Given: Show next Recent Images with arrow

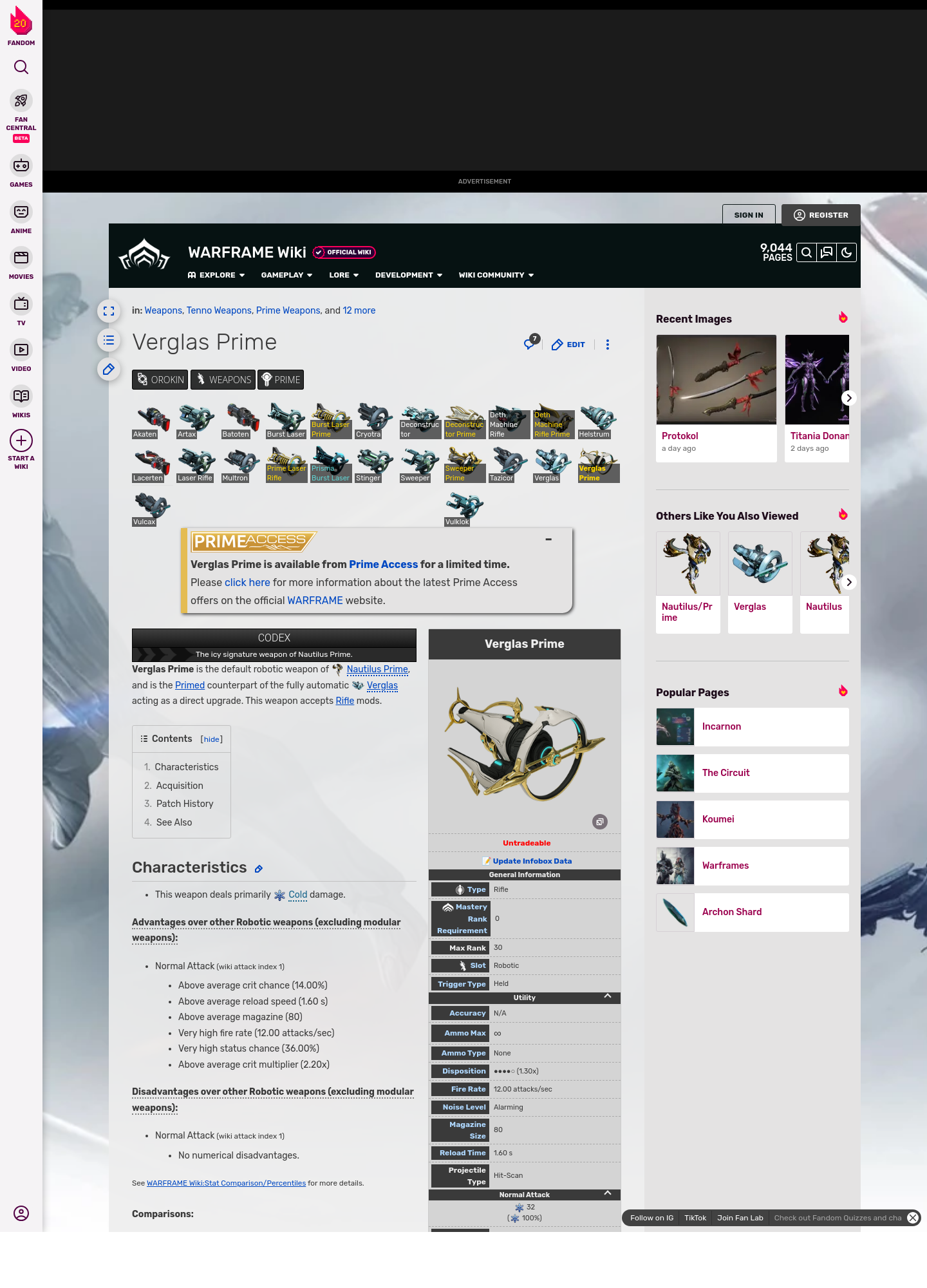Looking at the screenshot, I should [849, 398].
